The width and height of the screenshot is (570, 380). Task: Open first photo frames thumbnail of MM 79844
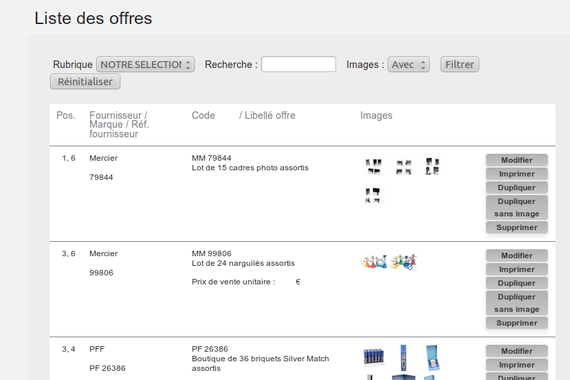373,167
